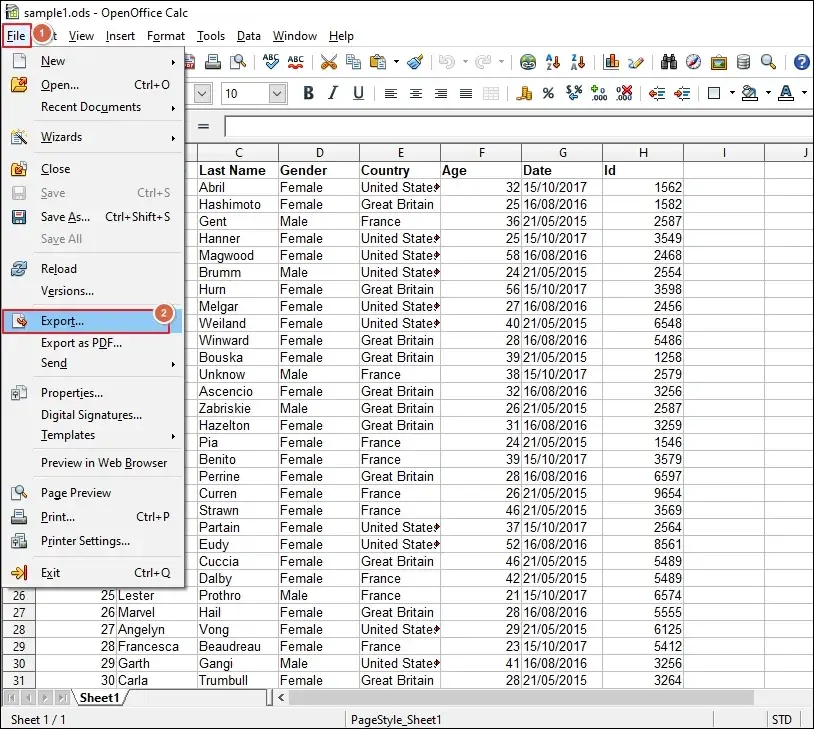Viewport: 814px width, 729px height.
Task: Click the Copy icon in the toolbar
Action: [354, 62]
